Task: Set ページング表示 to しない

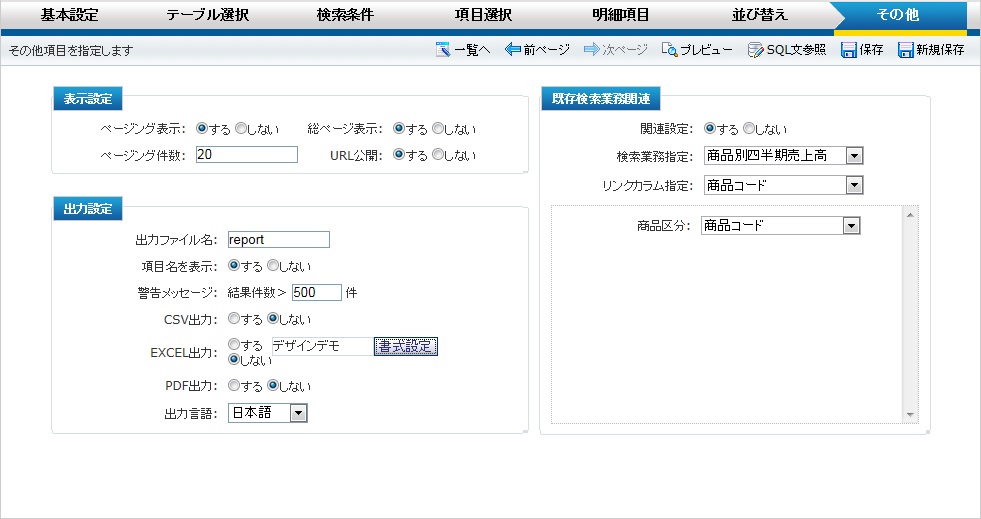Action: pyautogui.click(x=240, y=128)
